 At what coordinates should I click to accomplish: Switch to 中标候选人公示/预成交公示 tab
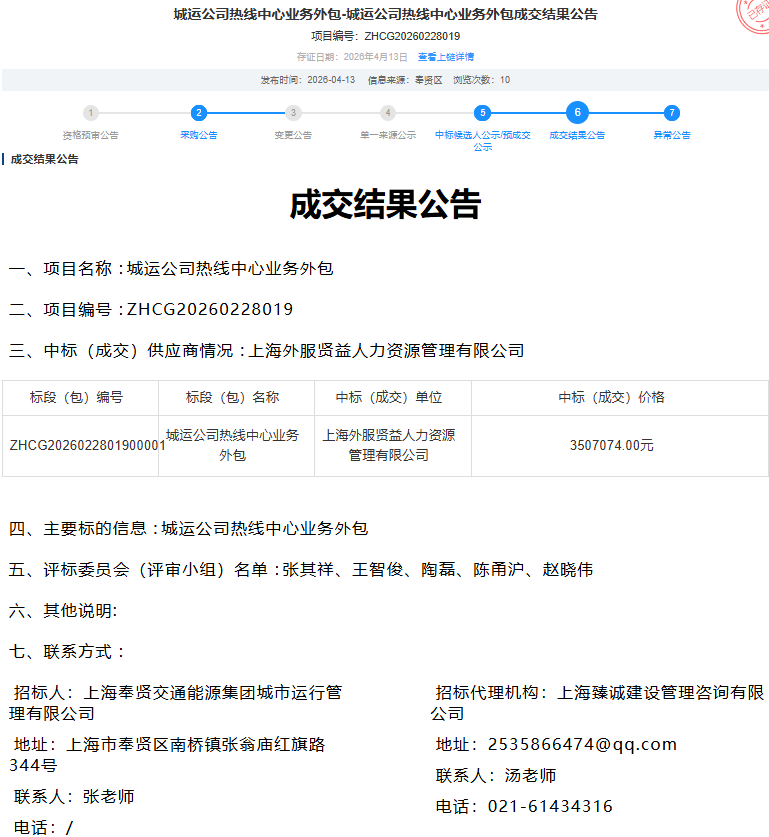[483, 140]
